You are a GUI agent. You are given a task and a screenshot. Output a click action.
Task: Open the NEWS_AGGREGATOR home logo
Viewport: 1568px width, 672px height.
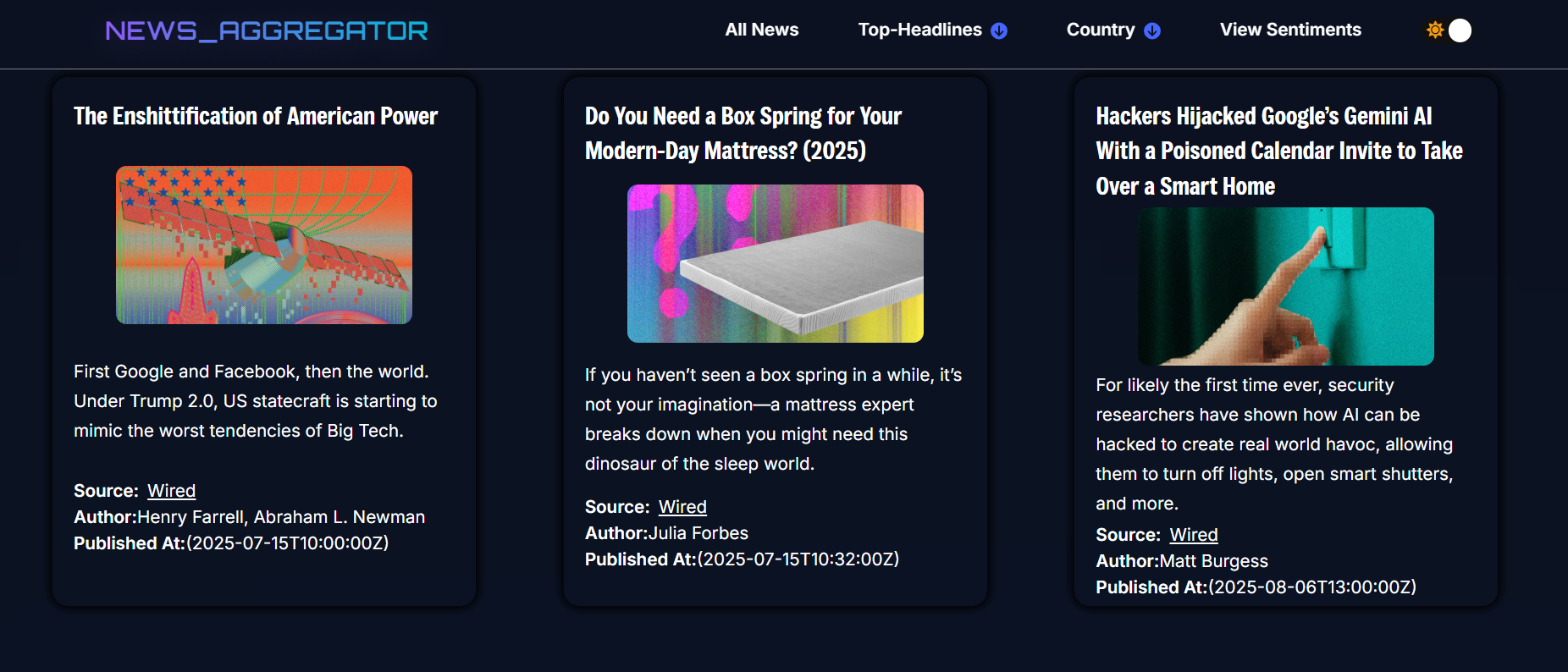[267, 31]
